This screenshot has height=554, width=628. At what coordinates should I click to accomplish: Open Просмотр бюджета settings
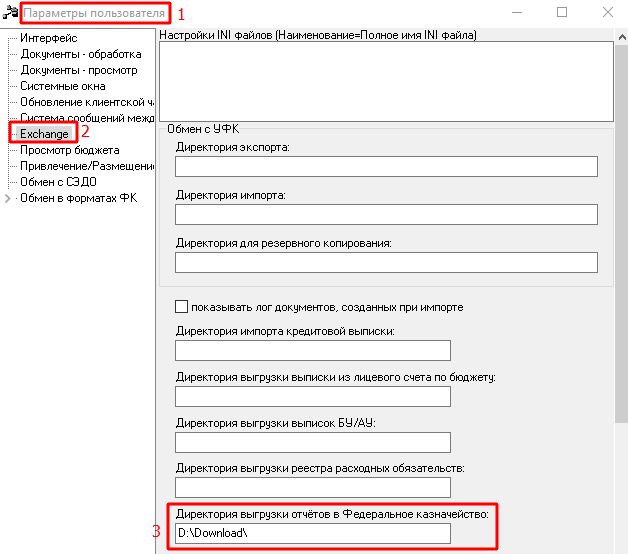point(70,150)
